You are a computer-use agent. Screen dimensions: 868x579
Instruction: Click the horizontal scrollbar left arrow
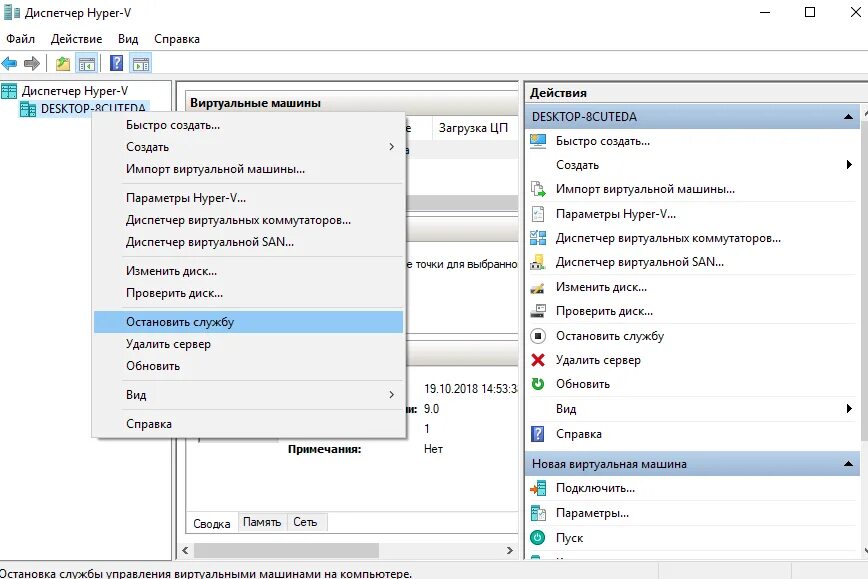coord(185,550)
